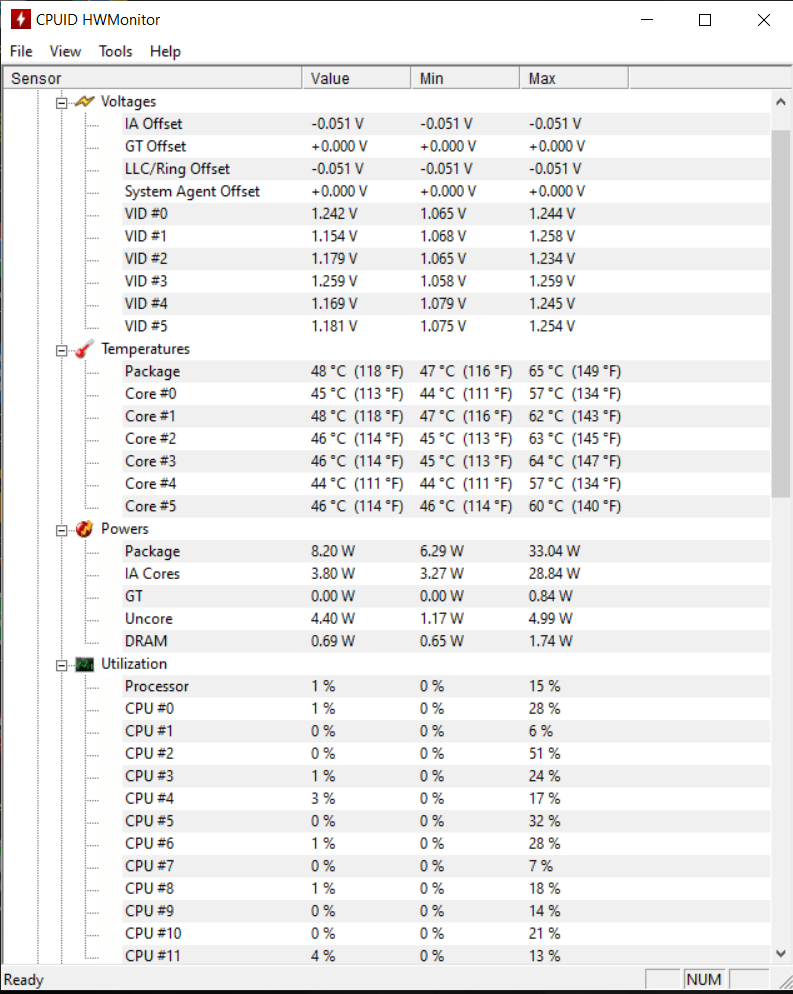Image resolution: width=793 pixels, height=994 pixels.
Task: Collapse the Powers tree section
Action: (x=61, y=531)
